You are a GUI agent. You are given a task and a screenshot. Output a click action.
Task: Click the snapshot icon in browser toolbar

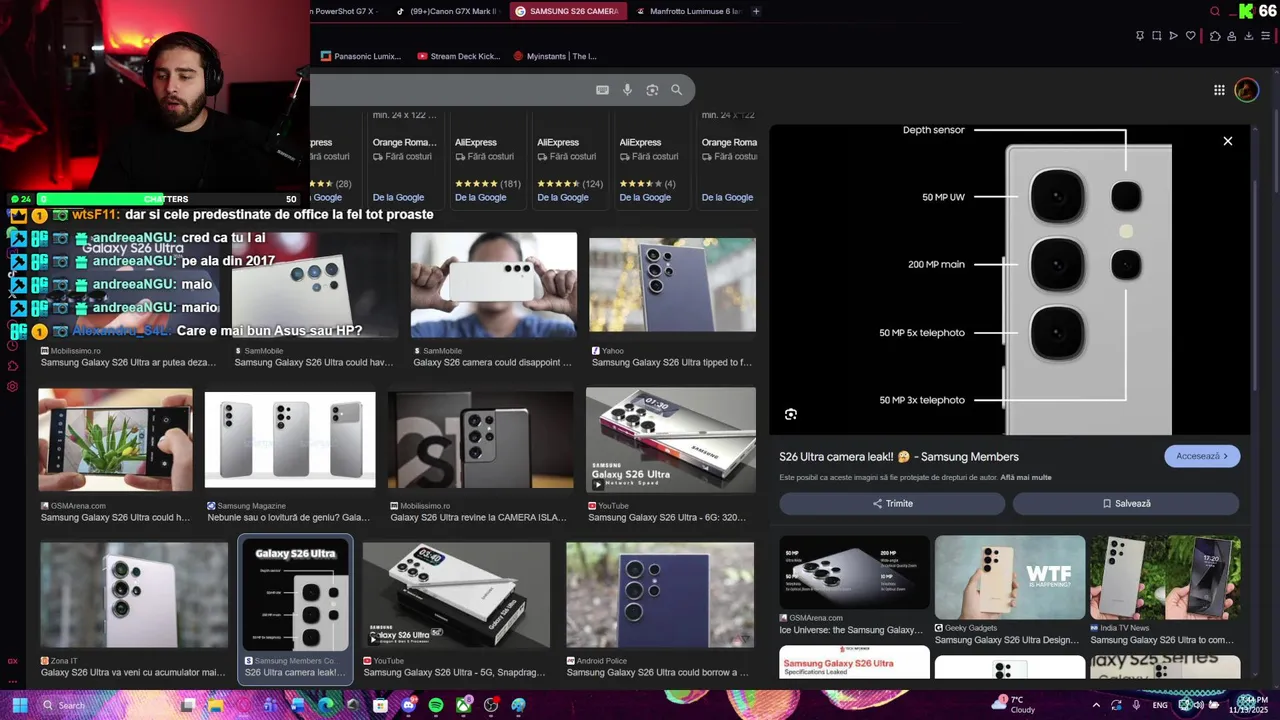point(1157,36)
